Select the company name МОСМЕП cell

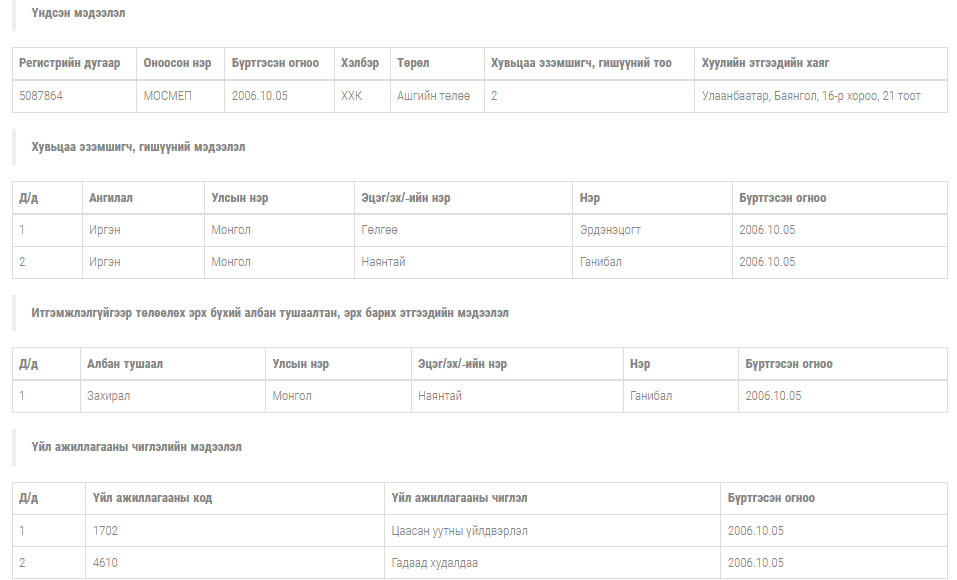(167, 96)
